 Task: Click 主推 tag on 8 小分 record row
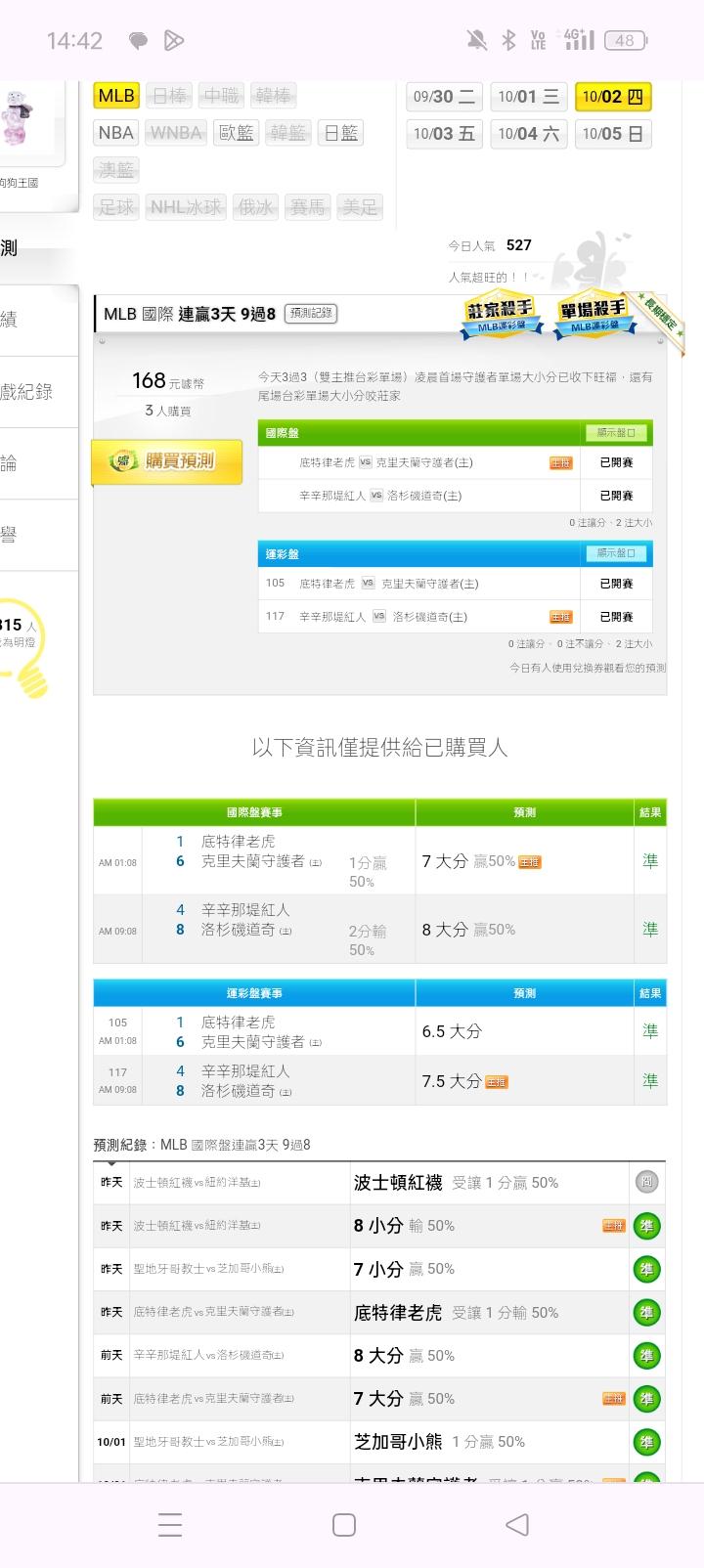coord(614,1226)
